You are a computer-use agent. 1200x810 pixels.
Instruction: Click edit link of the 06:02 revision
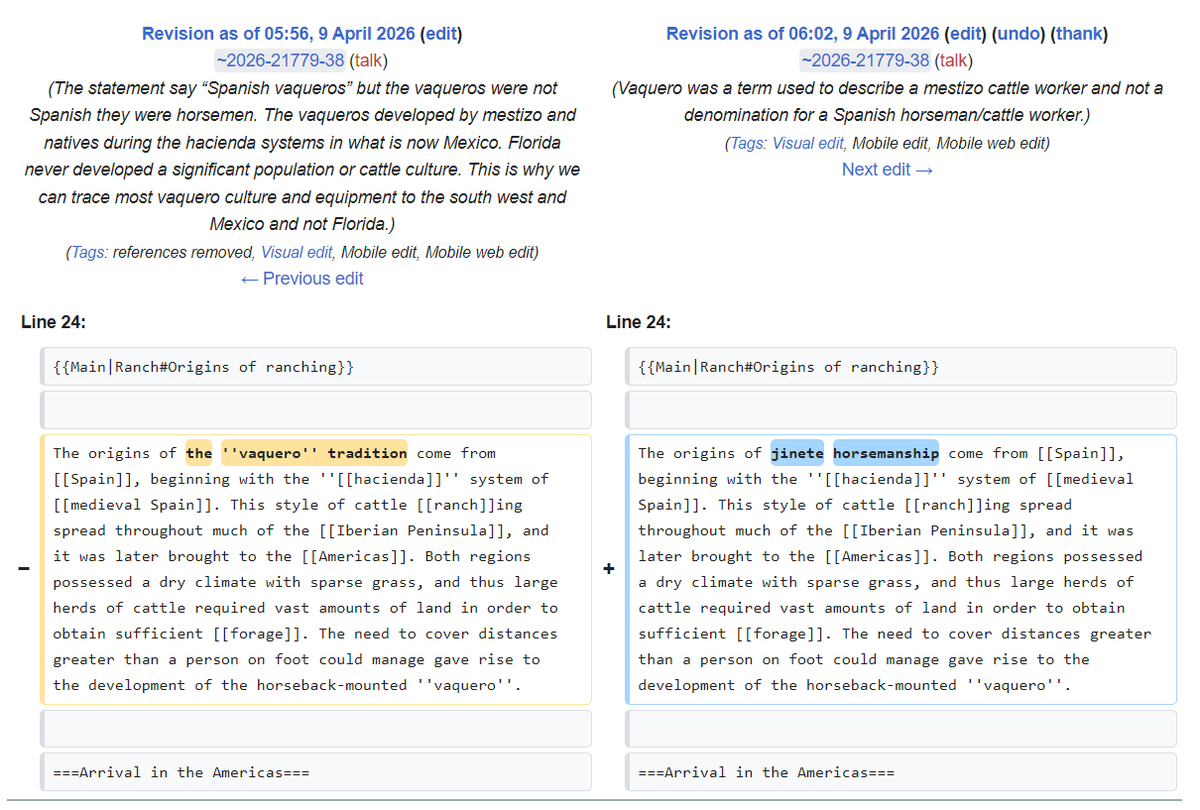[966, 34]
